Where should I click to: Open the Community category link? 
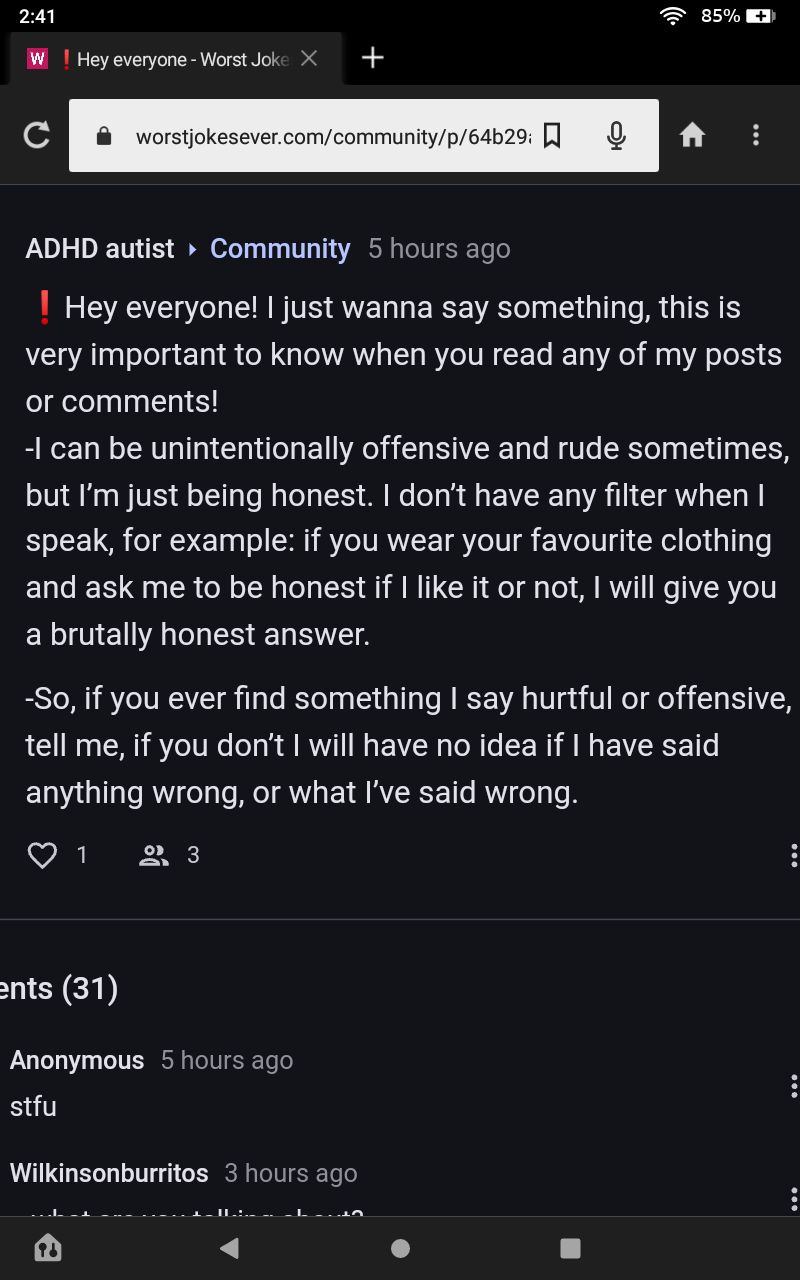(x=280, y=249)
